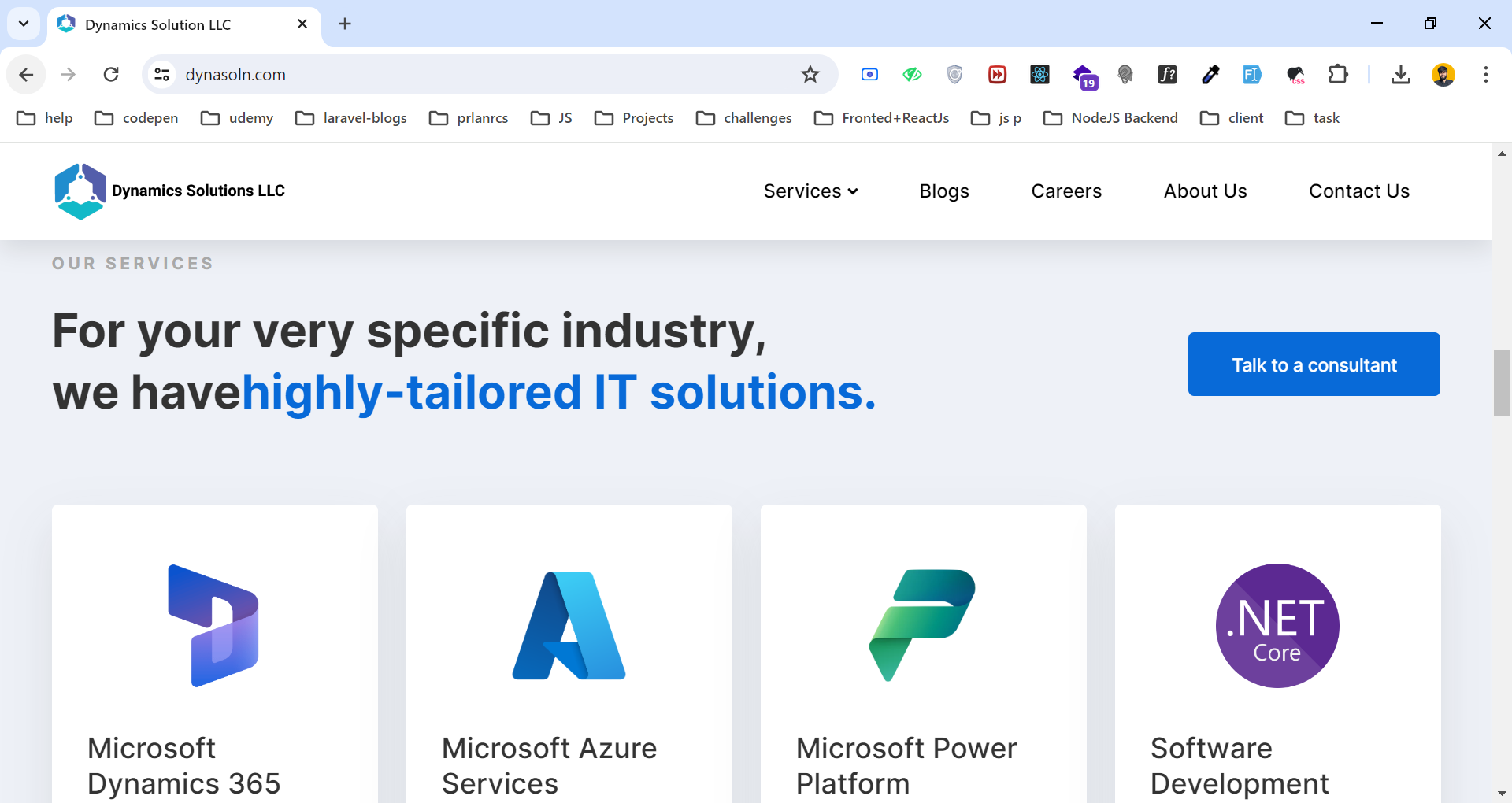Click the address bar showing dynasoln.com
The height and width of the screenshot is (803, 1512).
488,75
